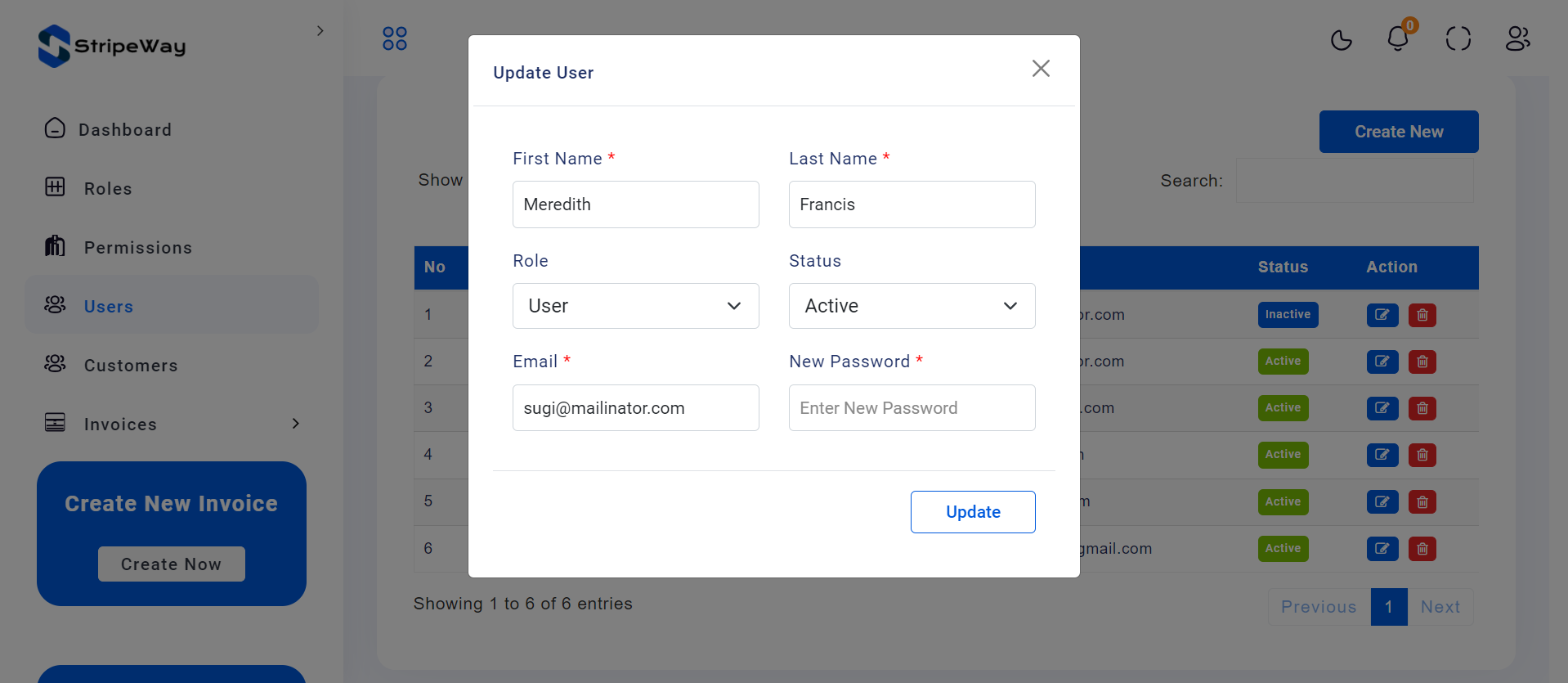Toggle dark mode moon icon

1342,39
